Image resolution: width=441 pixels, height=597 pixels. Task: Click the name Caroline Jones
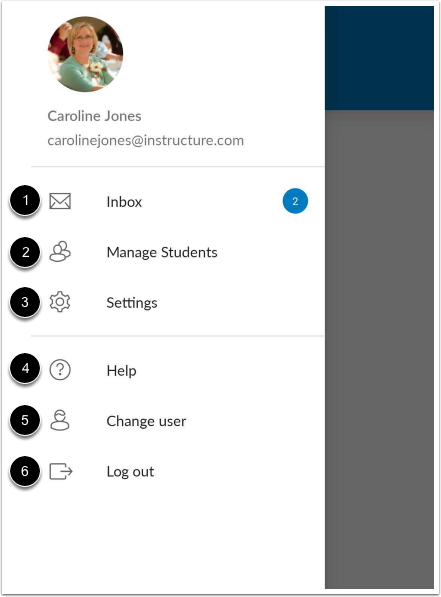tap(94, 116)
